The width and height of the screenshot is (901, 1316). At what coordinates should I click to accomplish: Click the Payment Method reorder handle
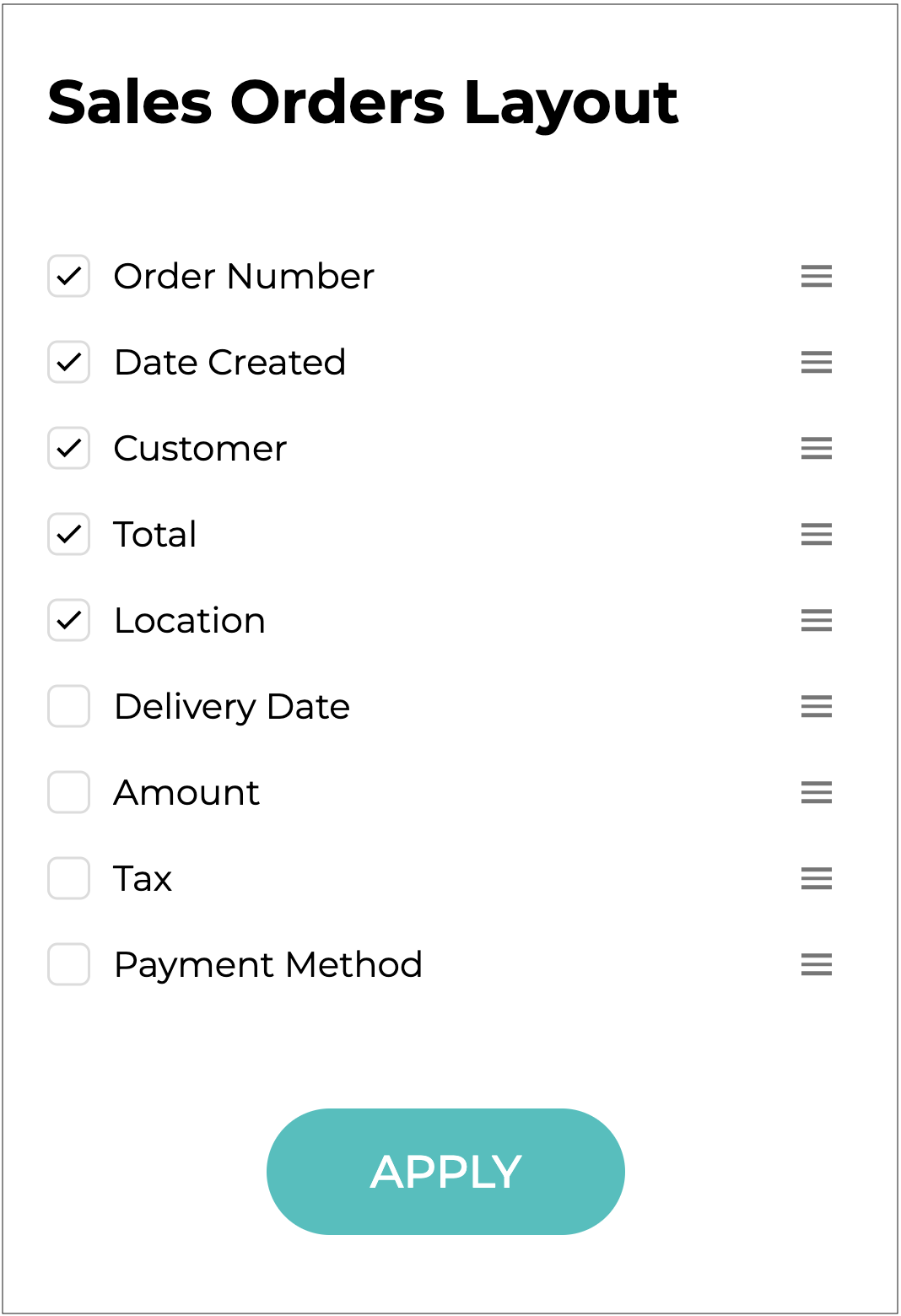pos(816,964)
